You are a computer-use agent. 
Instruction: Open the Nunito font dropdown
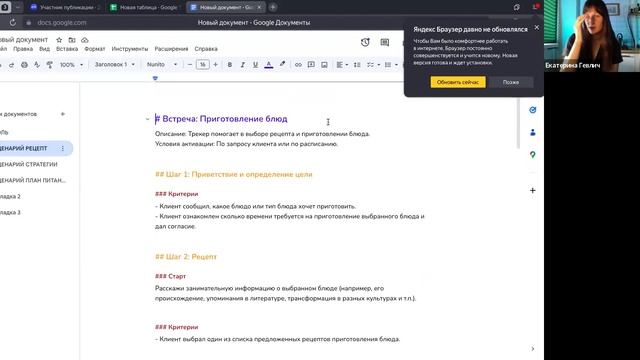[x=162, y=64]
